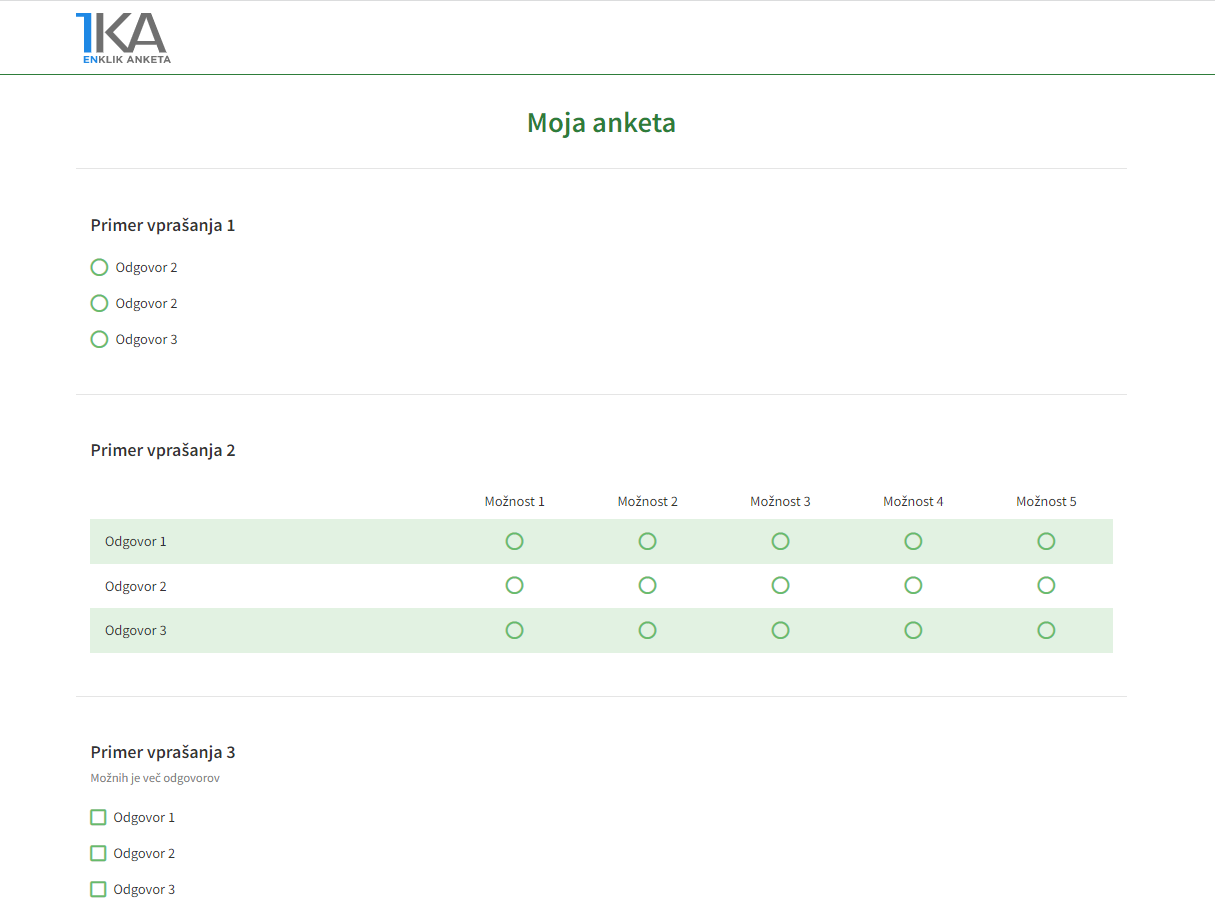Click the Odgovor 3 label text in question 1
Image resolution: width=1215 pixels, height=911 pixels.
(x=147, y=339)
